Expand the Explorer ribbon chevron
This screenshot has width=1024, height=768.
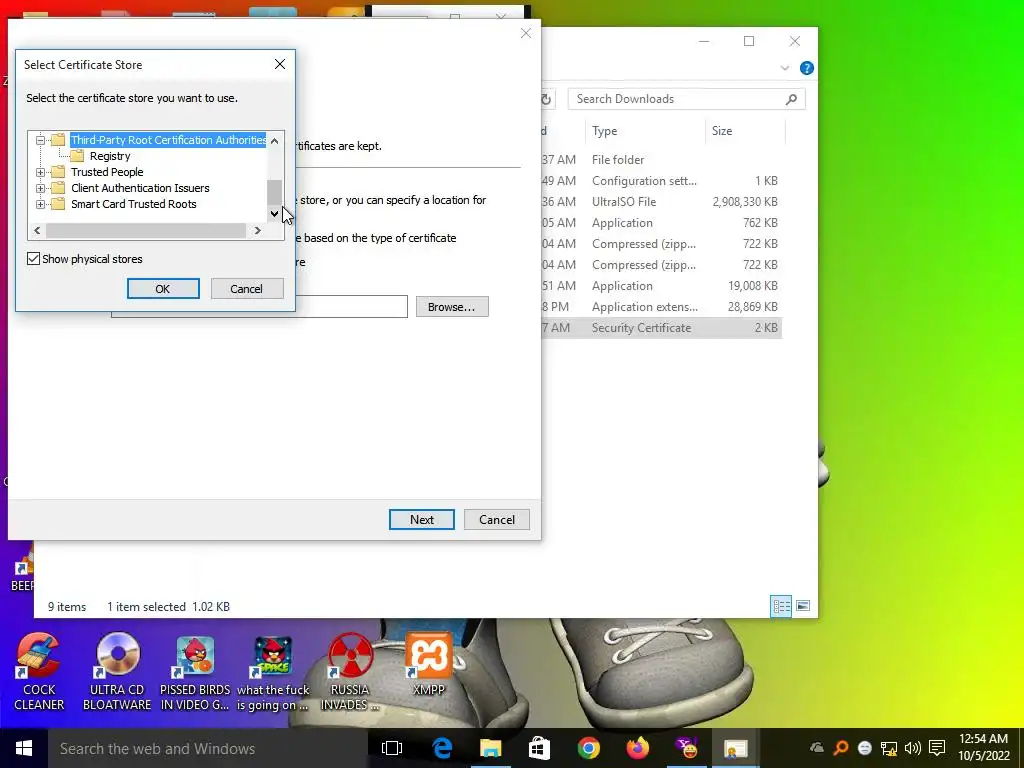point(785,68)
